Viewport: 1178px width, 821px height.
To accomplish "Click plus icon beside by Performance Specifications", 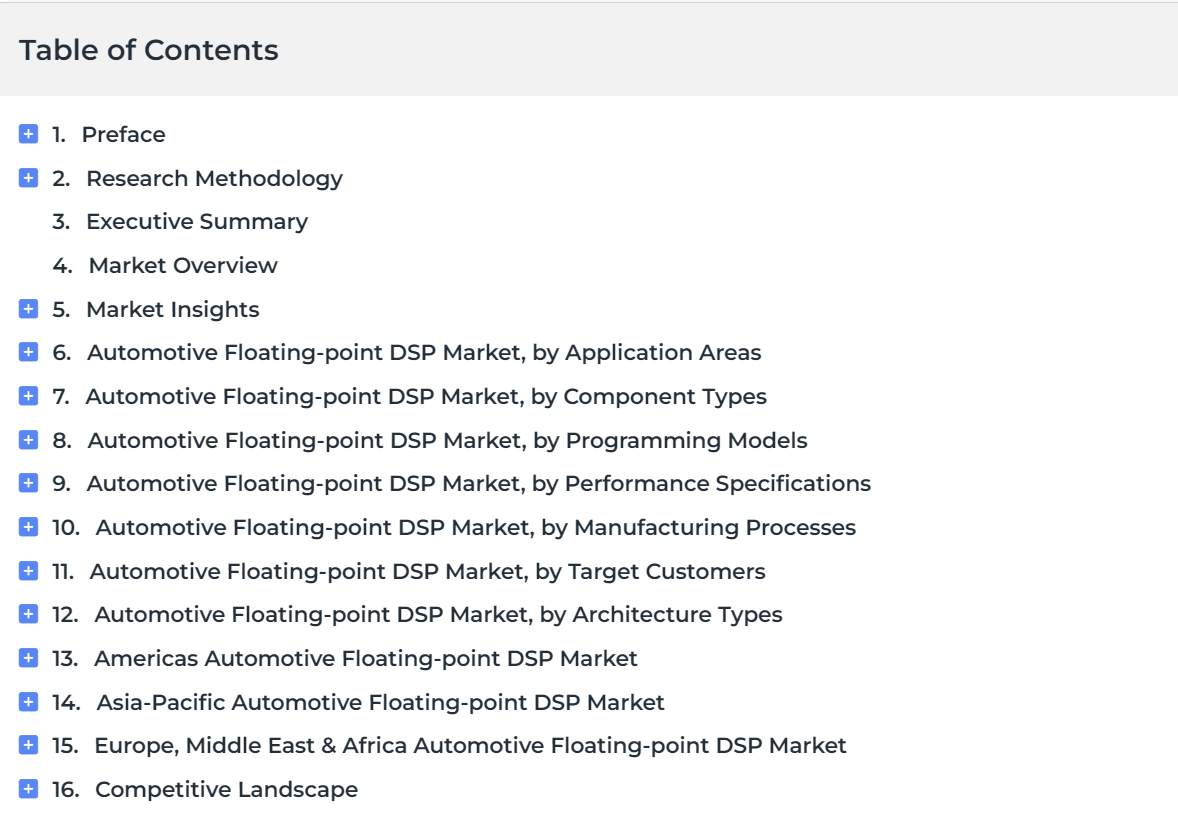I will point(29,483).
